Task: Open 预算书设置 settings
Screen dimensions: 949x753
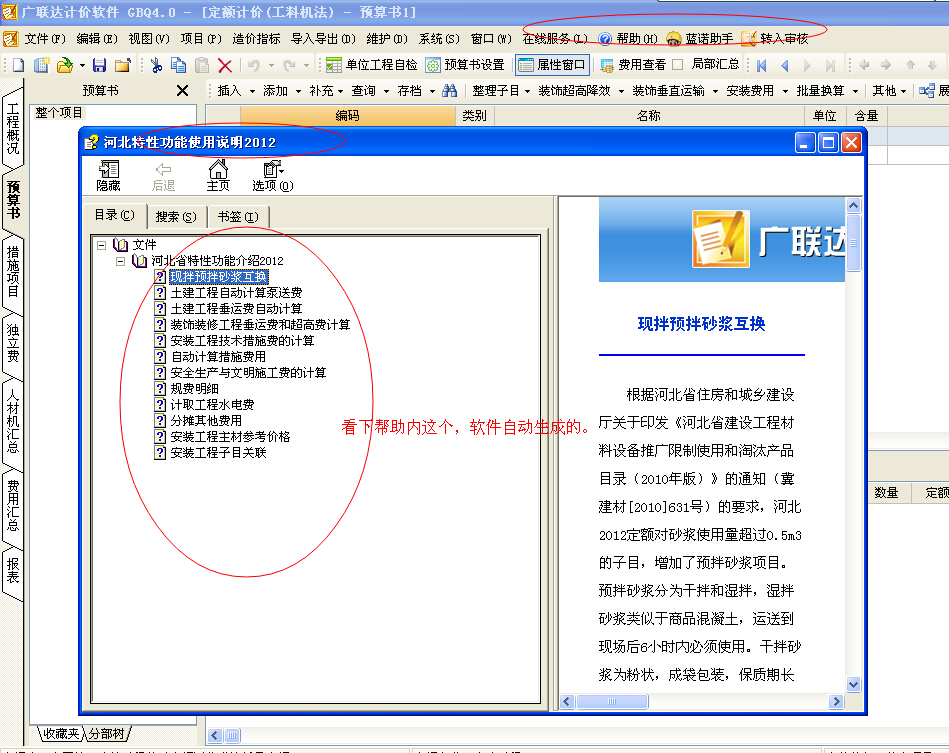Action: [x=465, y=65]
